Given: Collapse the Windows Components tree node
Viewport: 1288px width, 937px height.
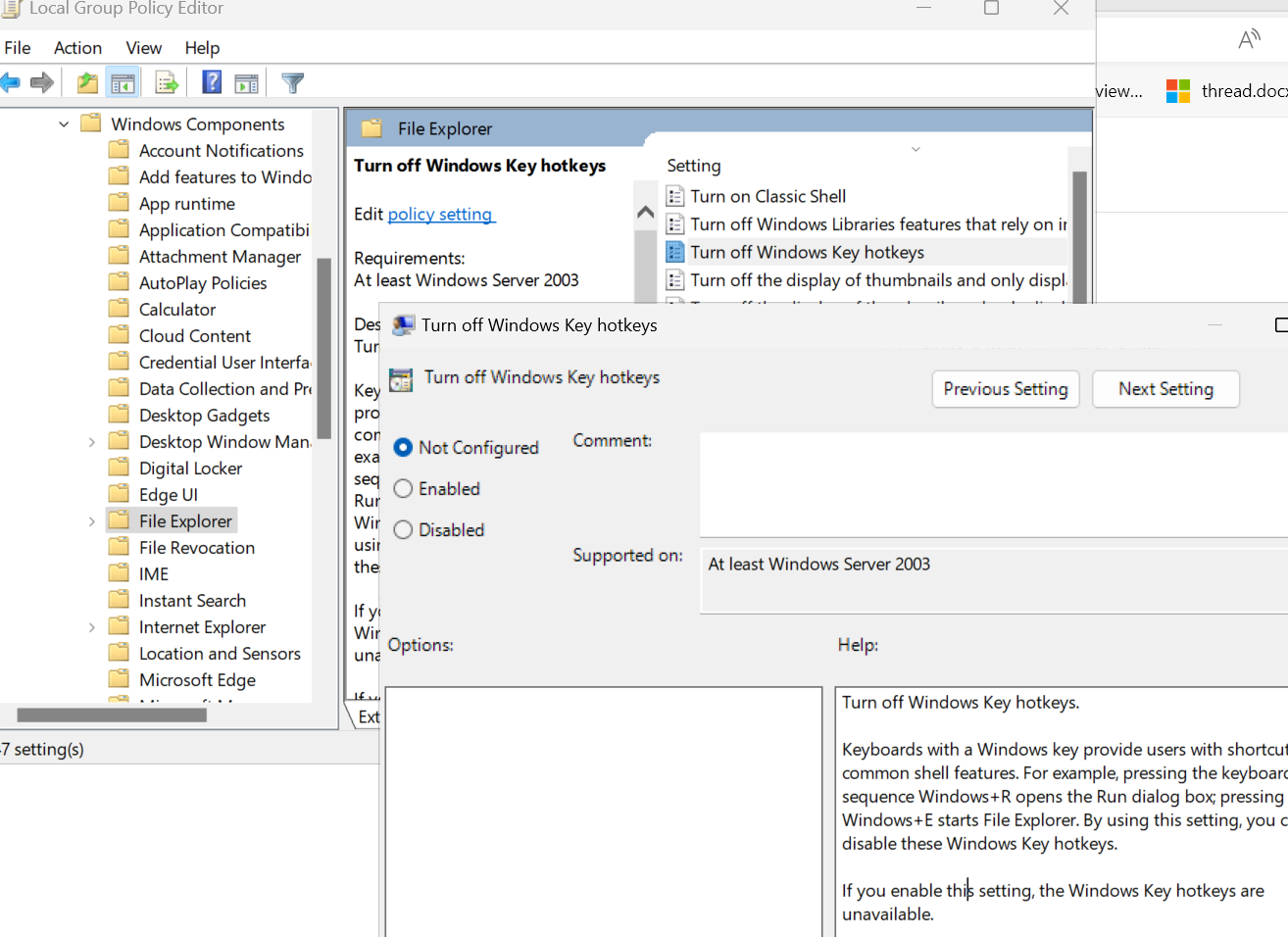Looking at the screenshot, I should pyautogui.click(x=64, y=124).
